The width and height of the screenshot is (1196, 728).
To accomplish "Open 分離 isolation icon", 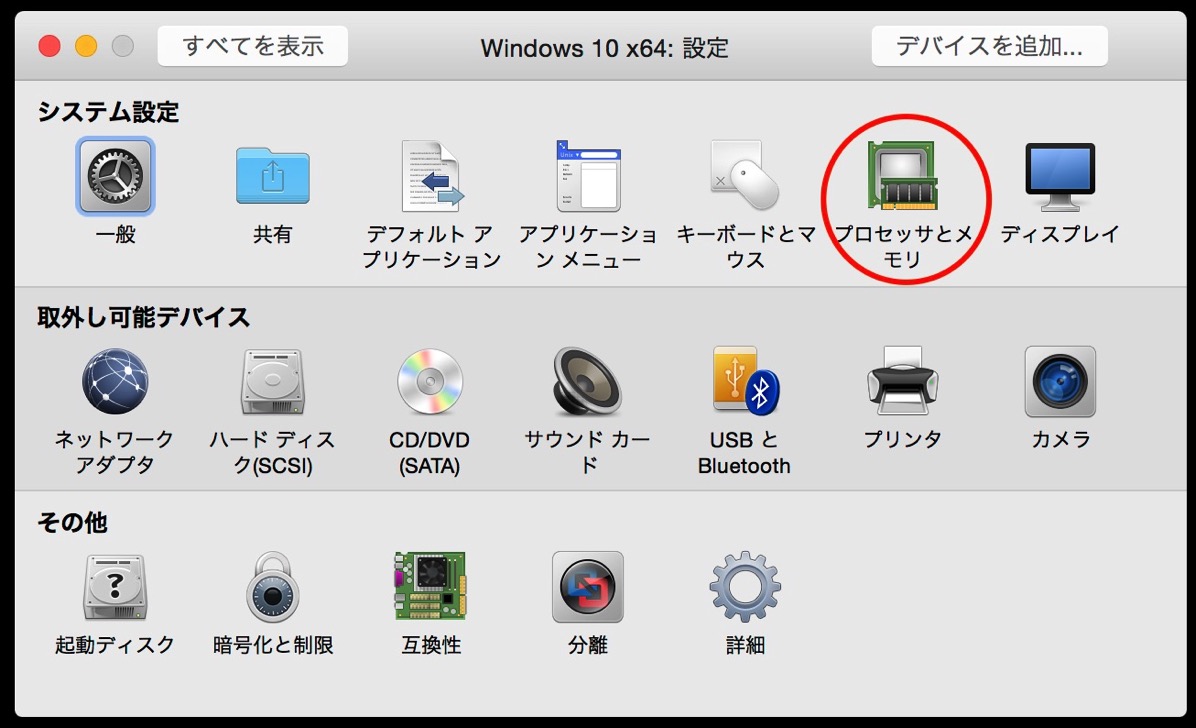I will click(x=587, y=587).
